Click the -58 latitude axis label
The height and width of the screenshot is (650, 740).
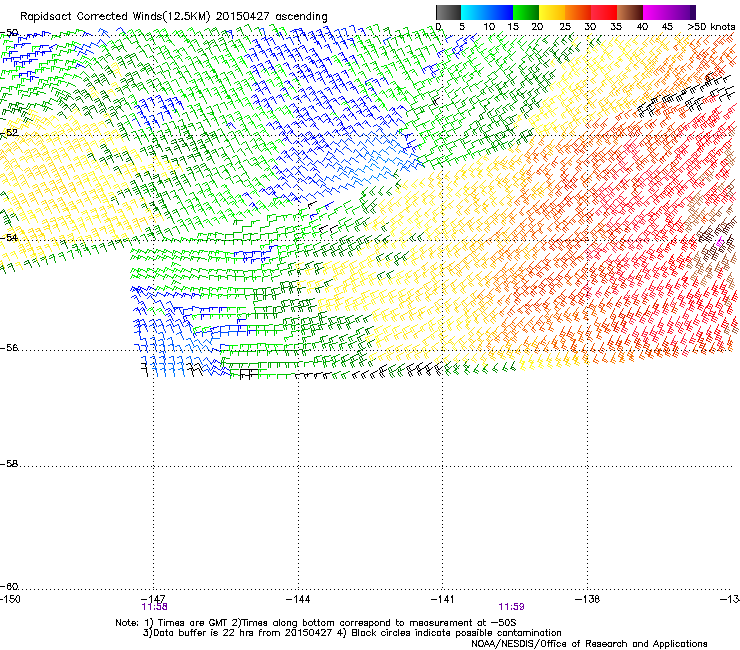pyautogui.click(x=9, y=464)
